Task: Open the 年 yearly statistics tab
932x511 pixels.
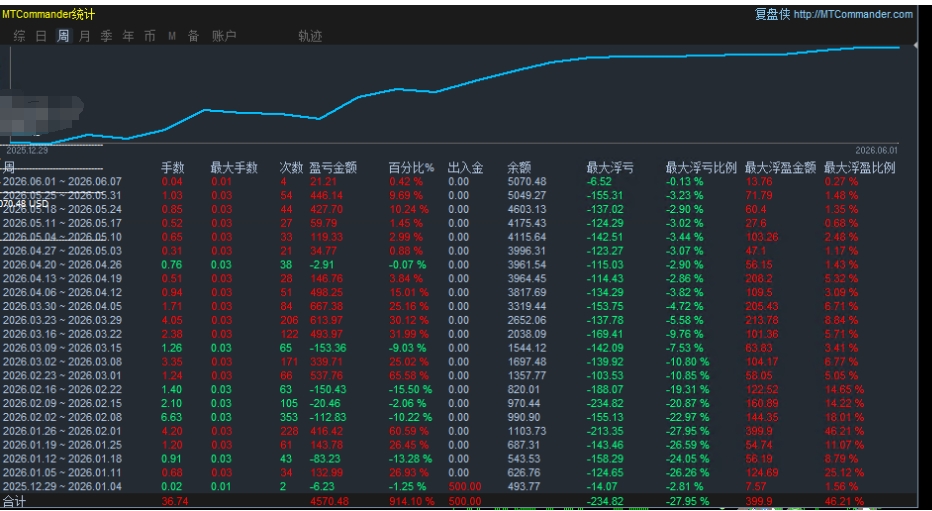Action: [128, 36]
